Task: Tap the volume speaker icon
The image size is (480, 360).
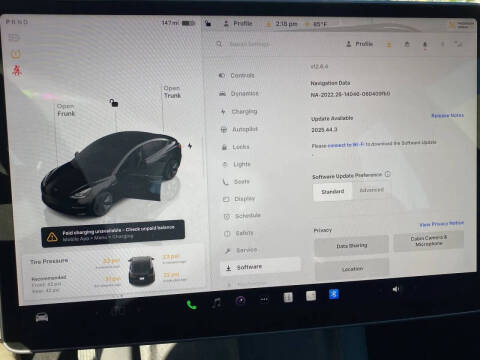Action: pos(396,289)
